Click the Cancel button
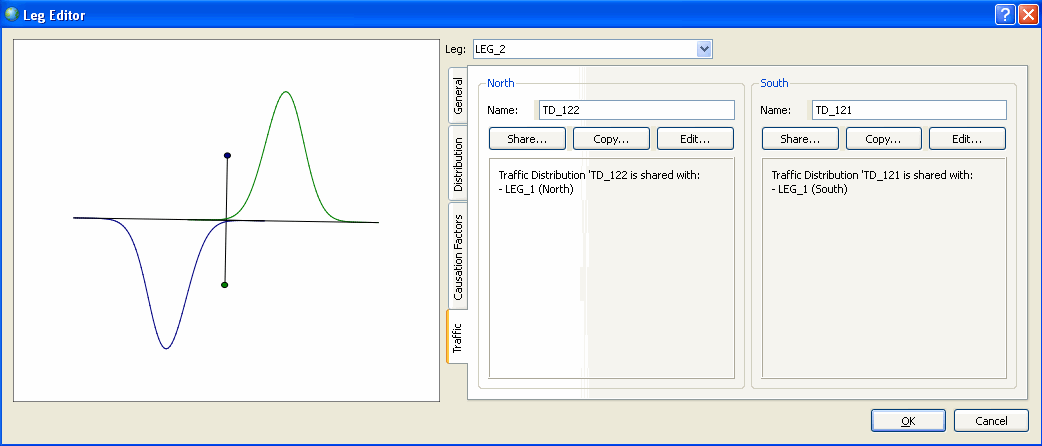The width and height of the screenshot is (1042, 446). (991, 421)
